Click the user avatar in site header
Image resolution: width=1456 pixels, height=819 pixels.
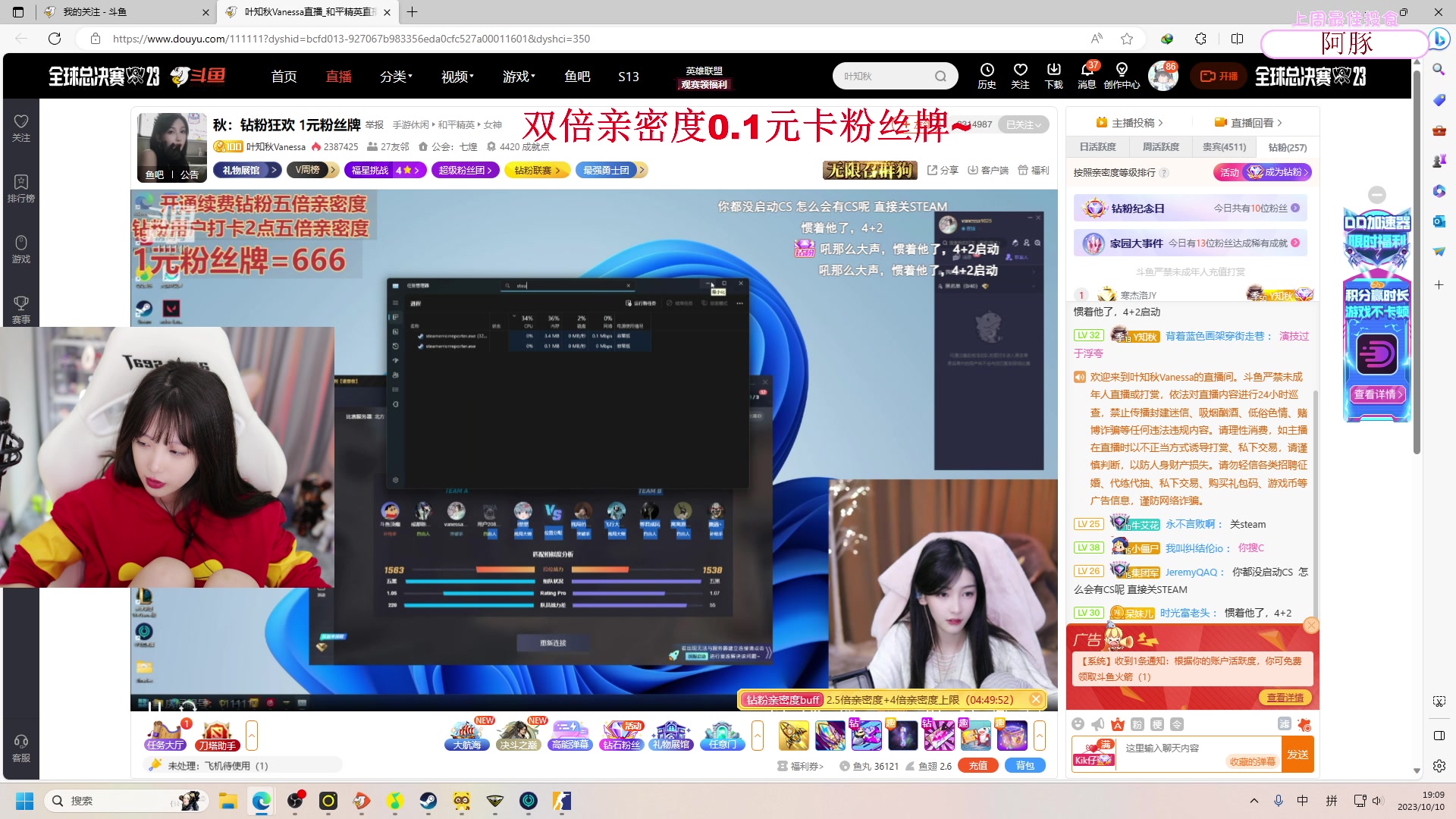point(1163,76)
